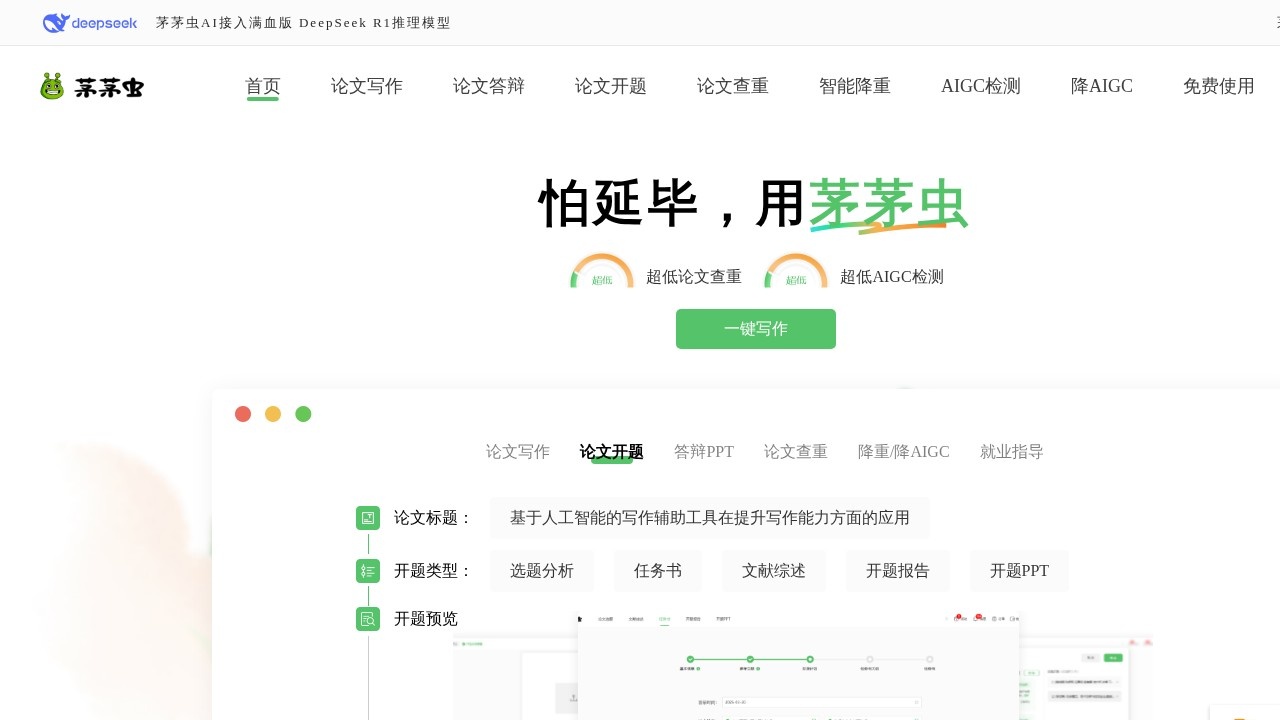Viewport: 1280px width, 720px height.
Task: Open 智能降重 in the top navigation
Action: pos(855,86)
